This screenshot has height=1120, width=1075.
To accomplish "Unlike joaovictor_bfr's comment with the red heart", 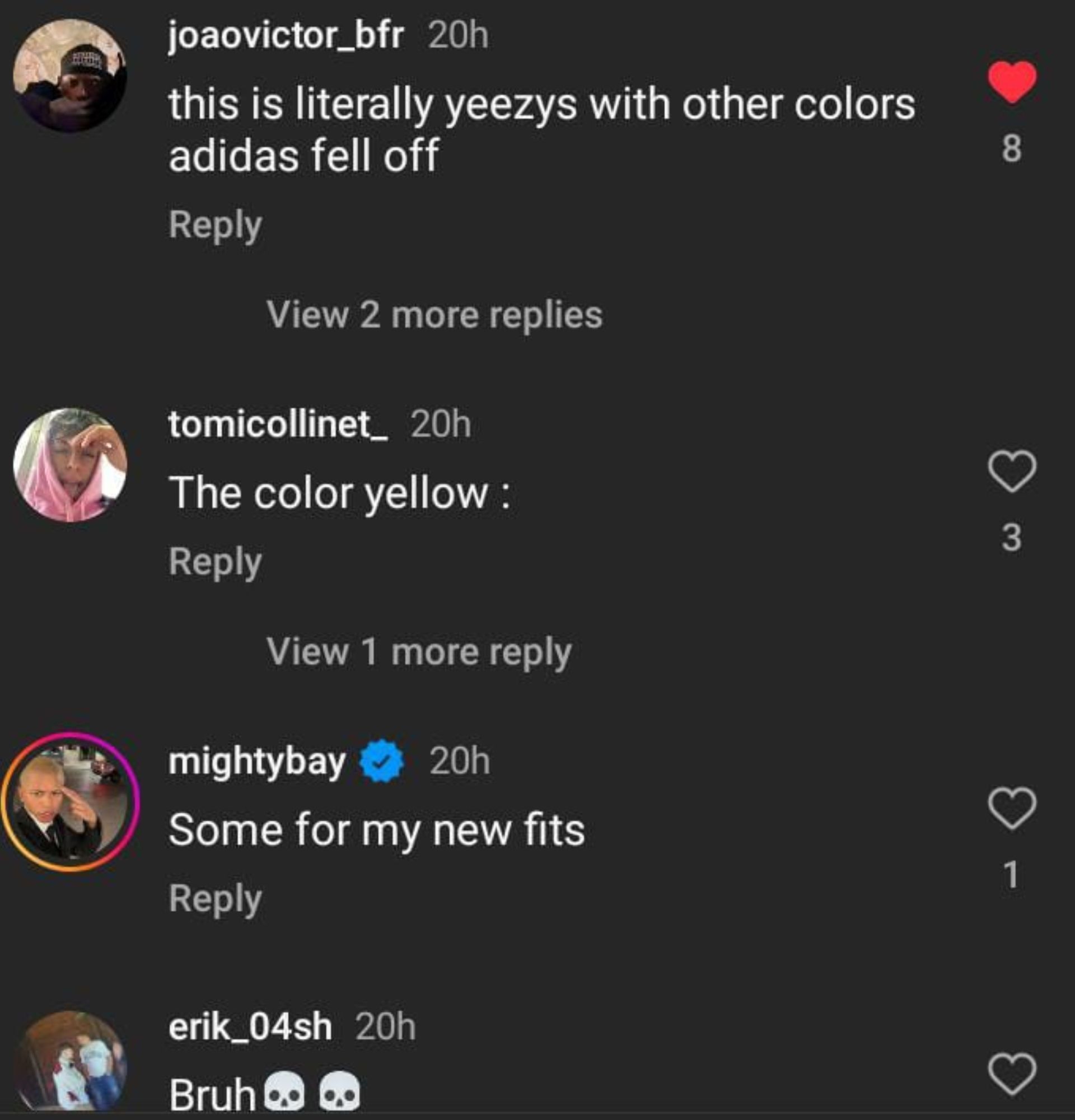I will click(x=1012, y=82).
